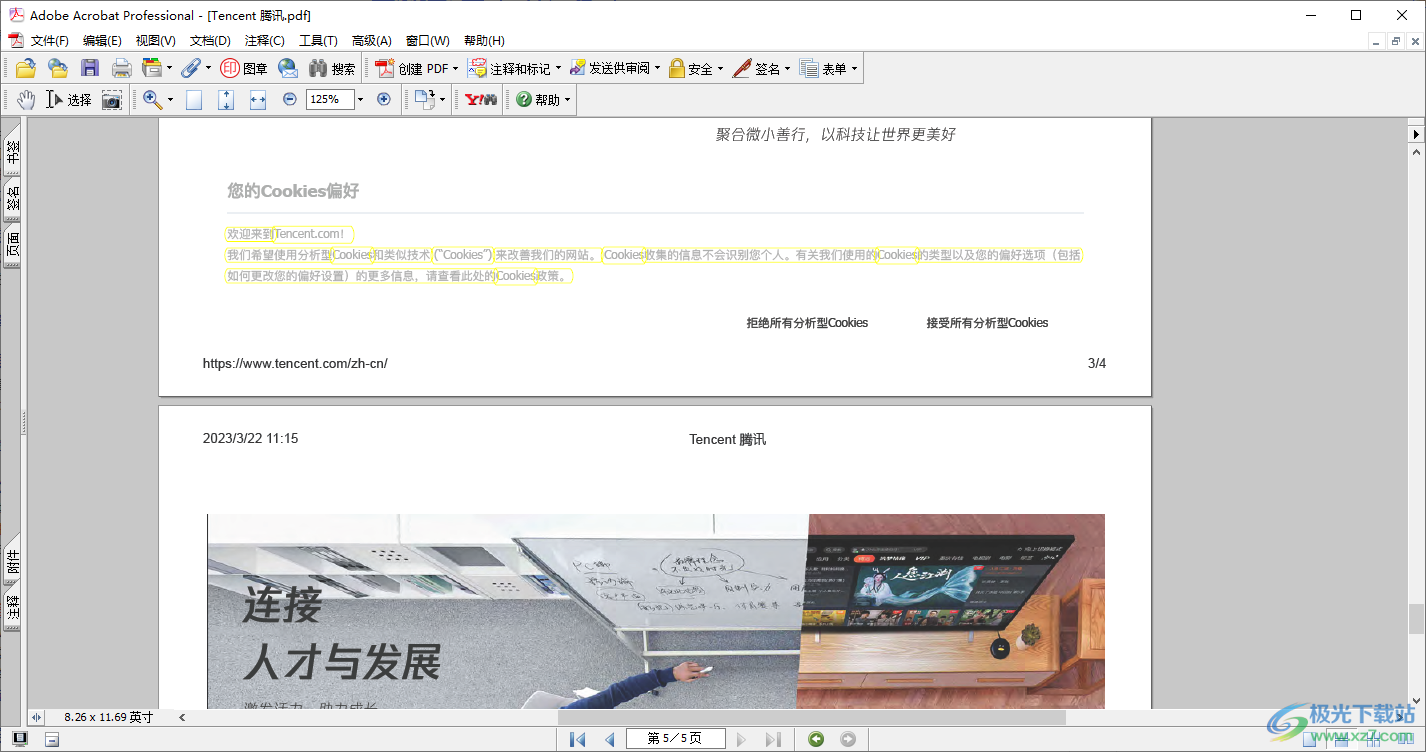Open the 文档(D) menu
This screenshot has height=752, width=1426.
coord(210,41)
